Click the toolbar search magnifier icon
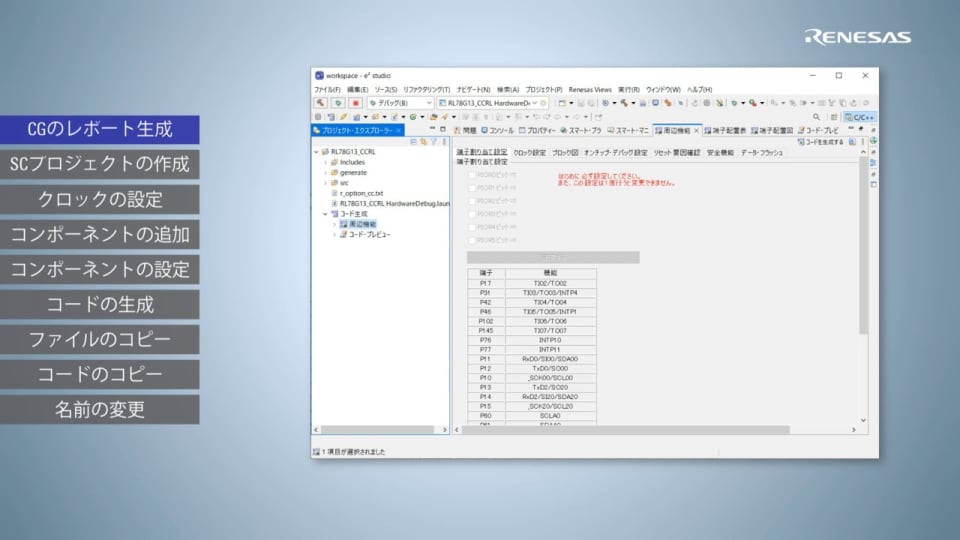Image resolution: width=960 pixels, height=540 pixels. tap(816, 117)
